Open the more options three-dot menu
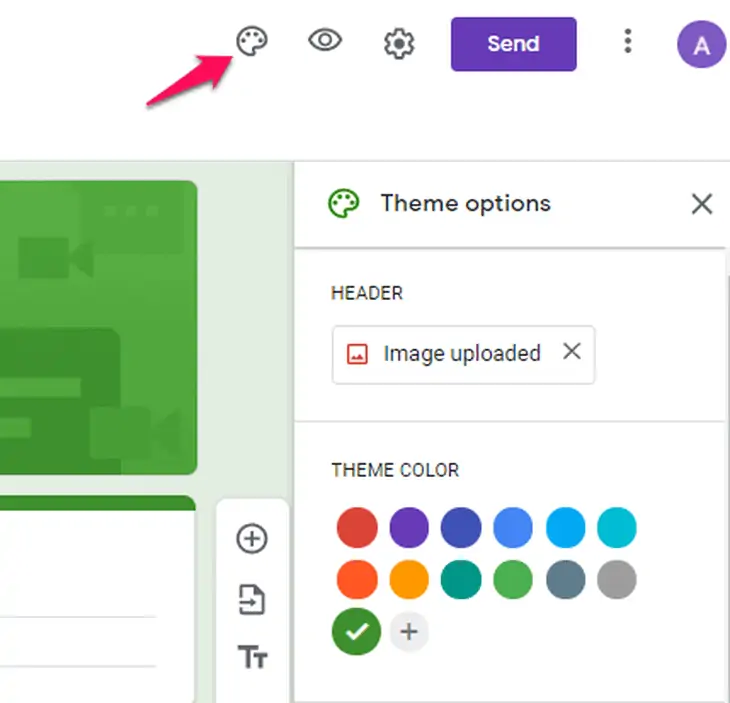 pos(628,41)
